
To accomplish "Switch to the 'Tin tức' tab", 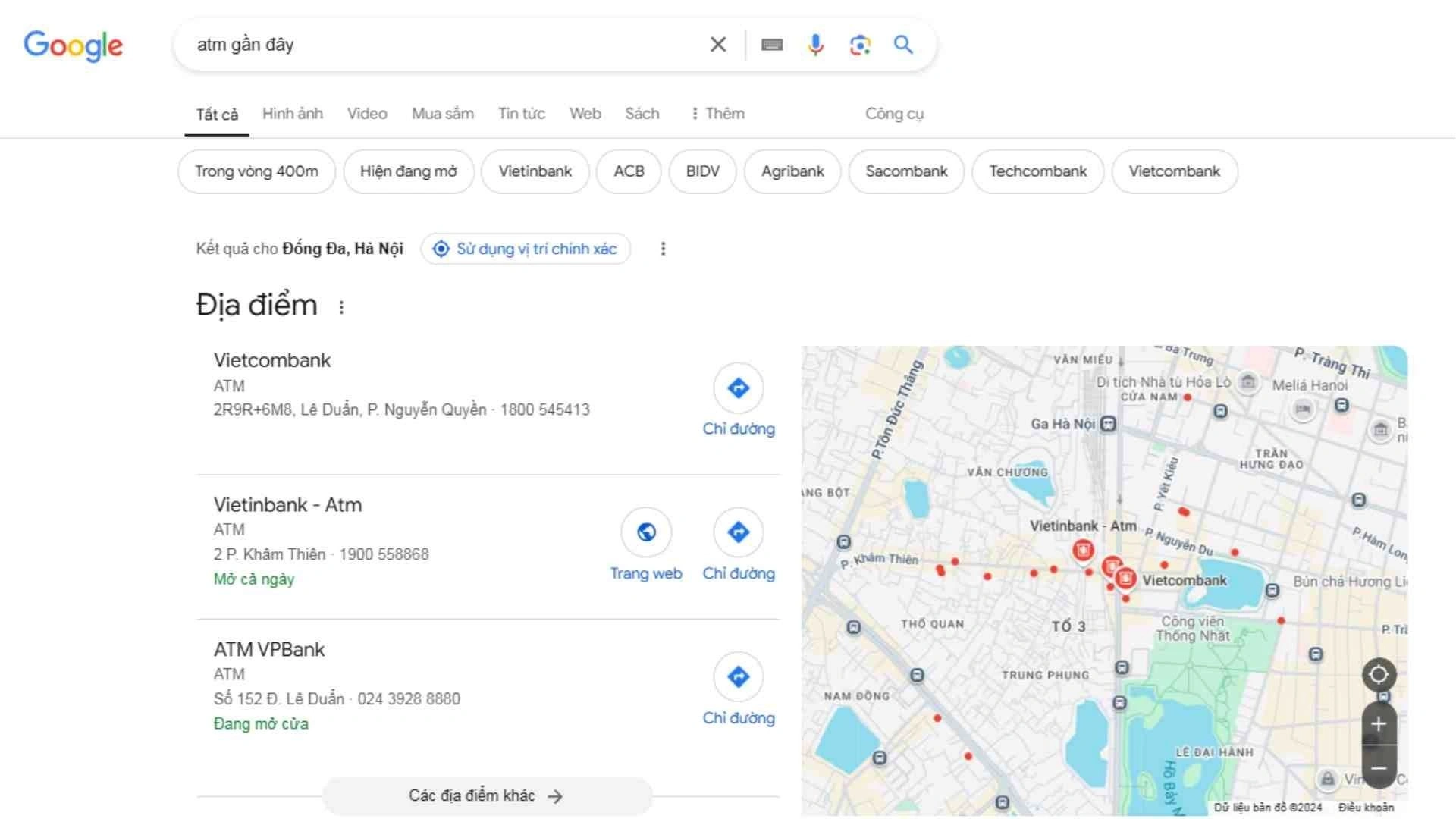I will (x=522, y=114).
